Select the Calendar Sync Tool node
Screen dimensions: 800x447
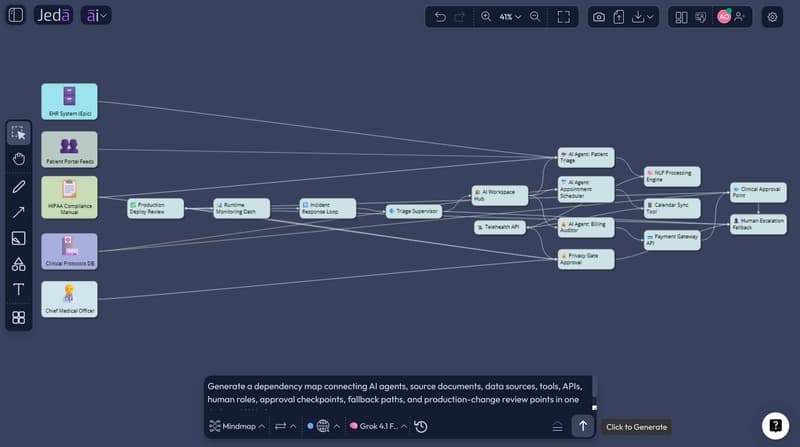point(672,208)
